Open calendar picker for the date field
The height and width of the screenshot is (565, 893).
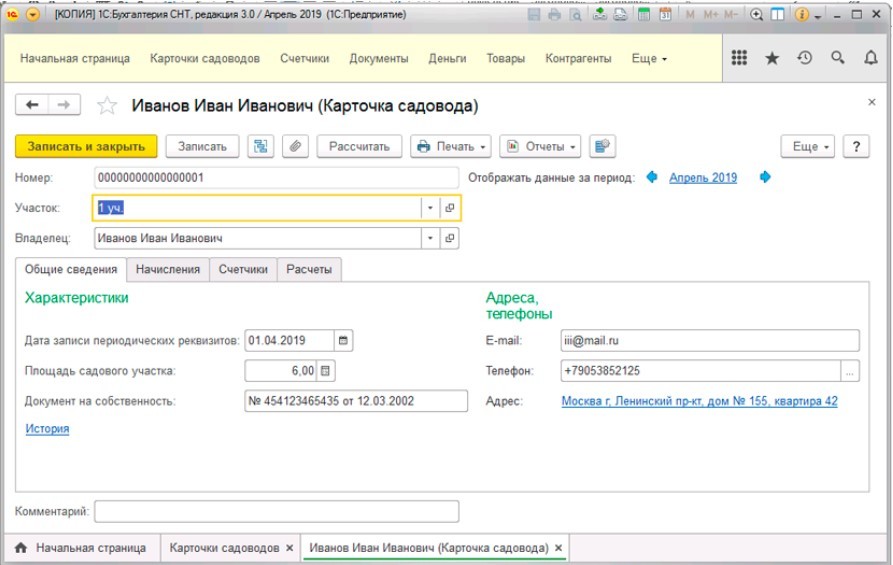(344, 341)
